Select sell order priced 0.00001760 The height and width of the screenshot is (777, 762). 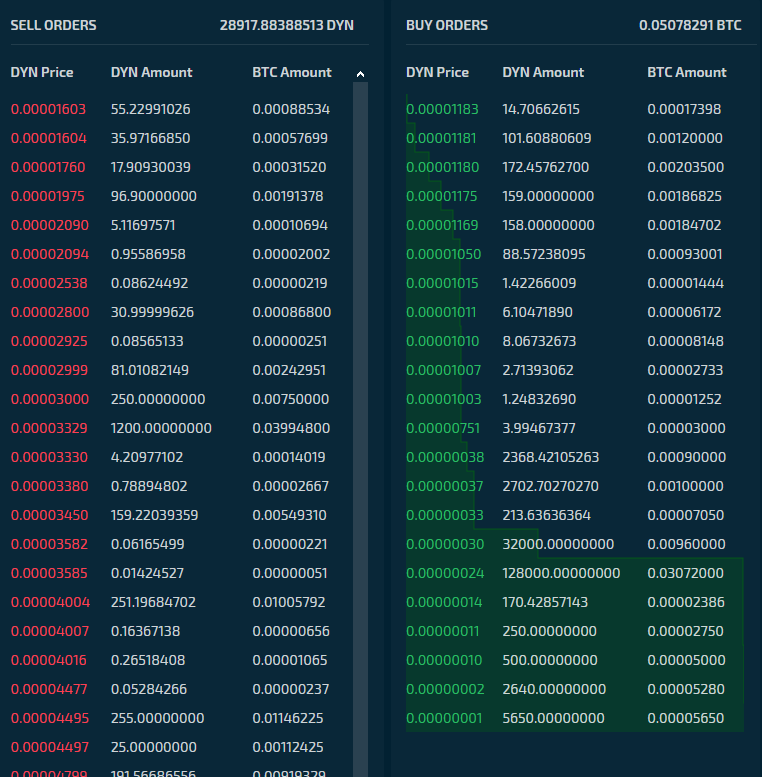[182, 167]
